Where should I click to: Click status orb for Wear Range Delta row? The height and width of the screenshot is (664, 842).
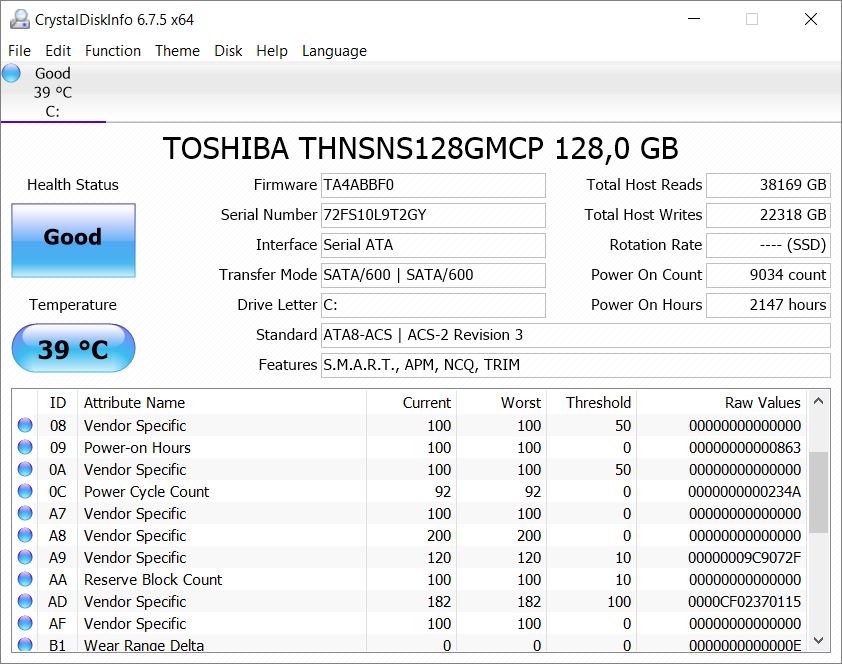coord(25,644)
